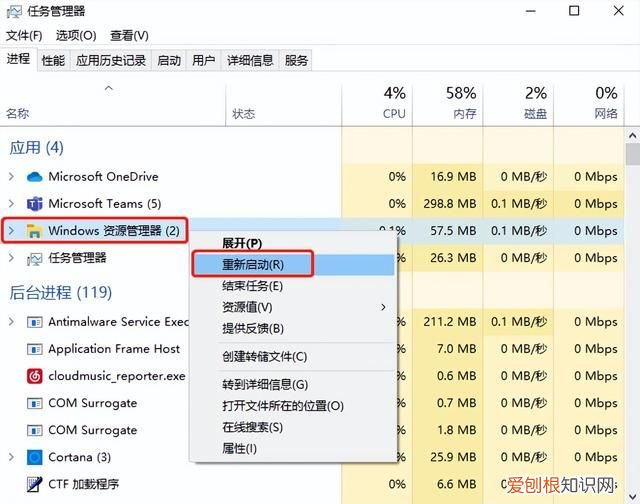Open the 资源值(V) submenu arrow
Image resolution: width=640 pixels, height=504 pixels.
[x=383, y=307]
